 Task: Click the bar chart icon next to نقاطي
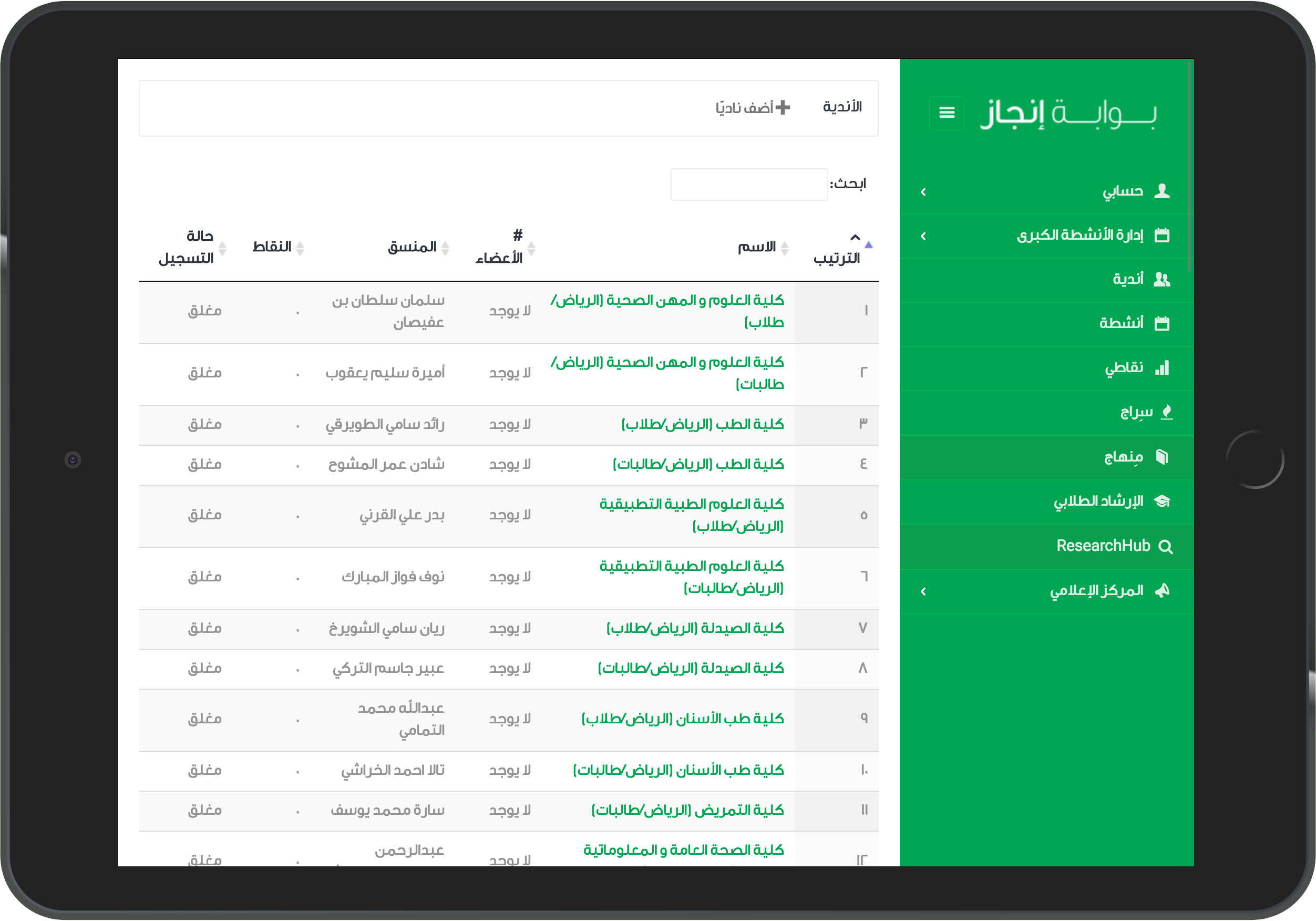pos(1161,367)
